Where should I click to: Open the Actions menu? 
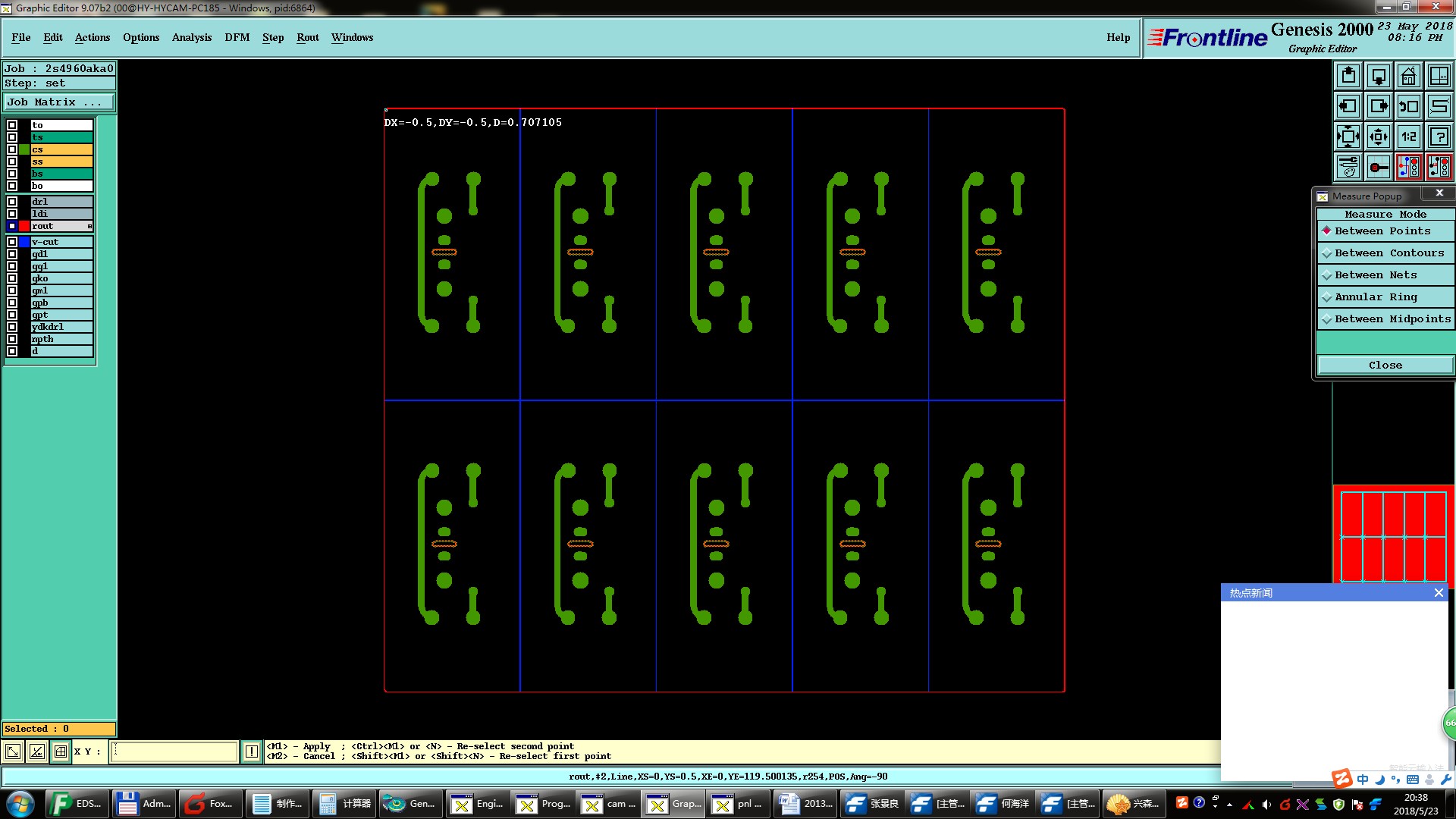point(93,37)
